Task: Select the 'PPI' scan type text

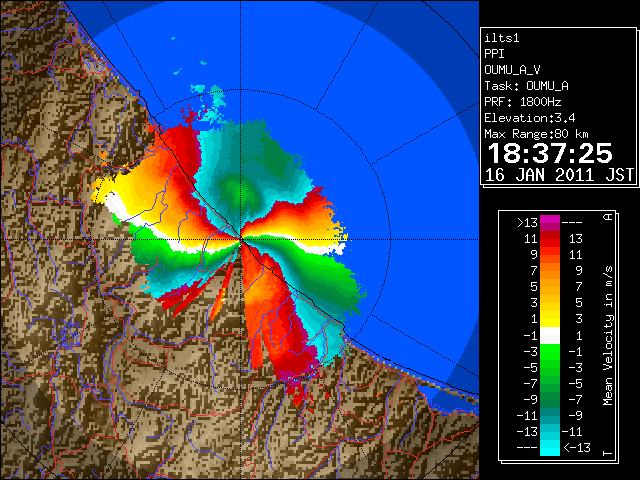Action: click(494, 54)
